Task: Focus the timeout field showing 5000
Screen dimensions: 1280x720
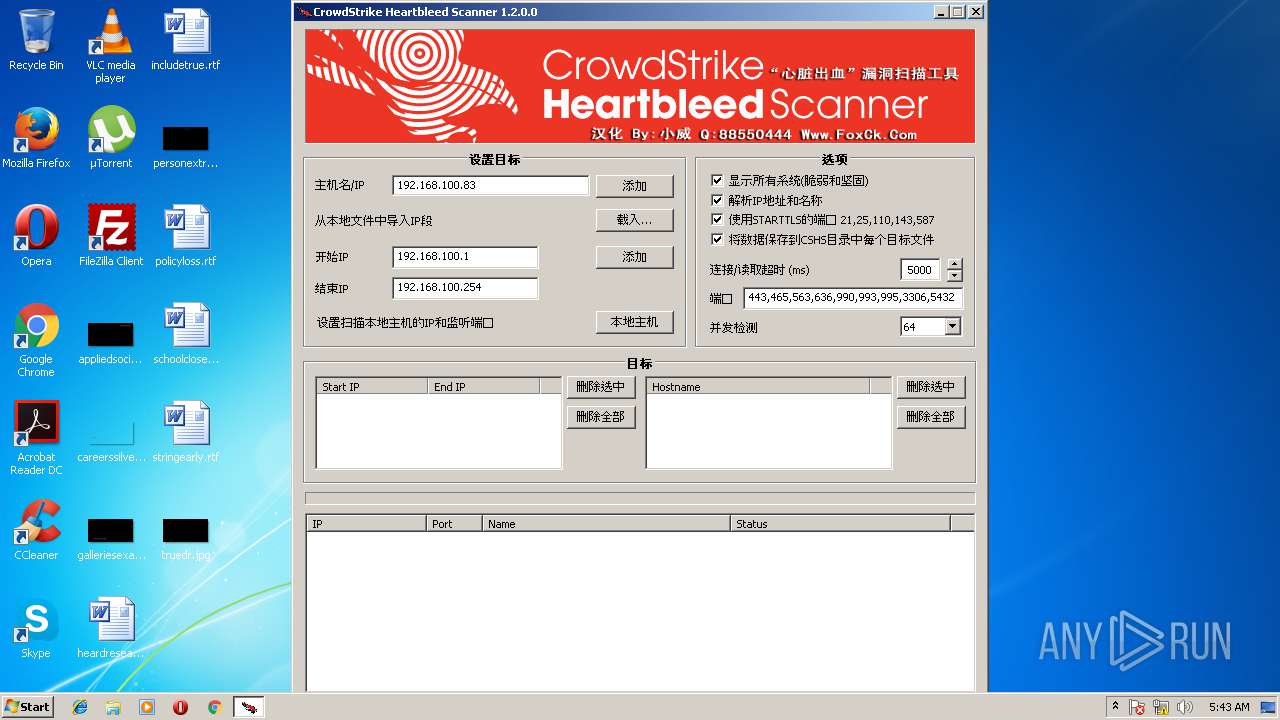Action: tap(920, 270)
